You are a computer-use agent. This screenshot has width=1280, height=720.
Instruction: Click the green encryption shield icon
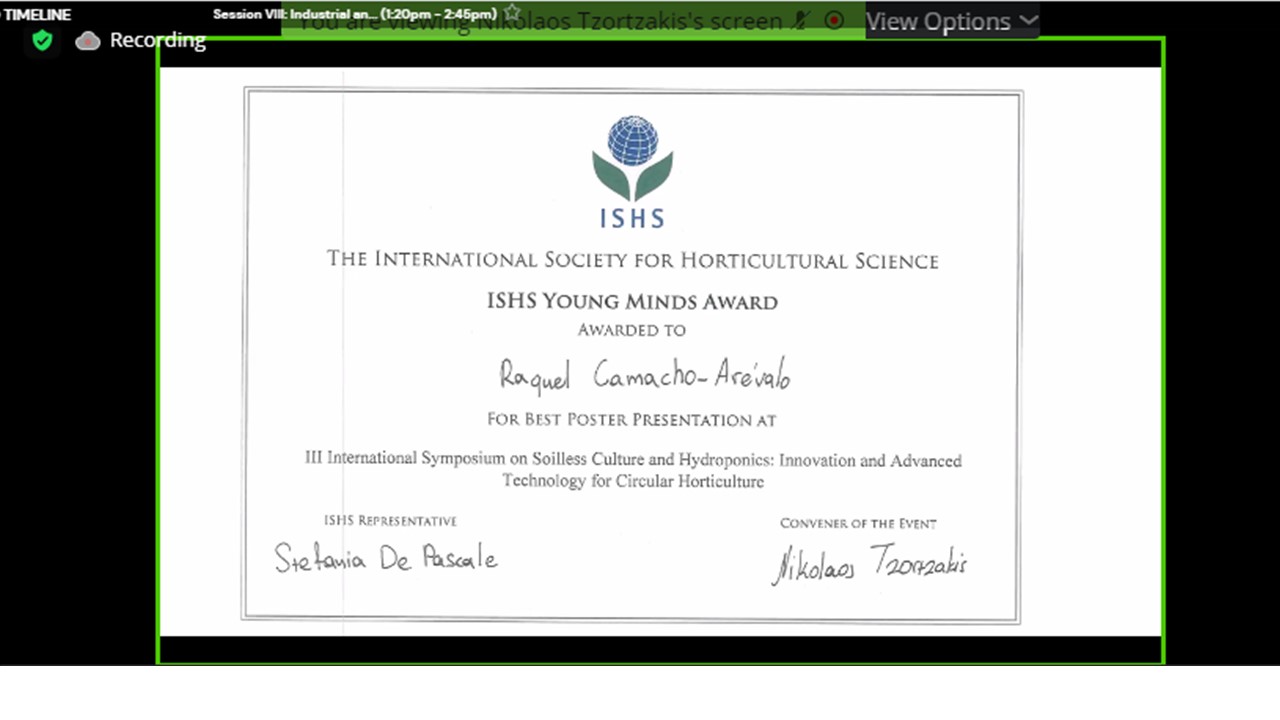tap(42, 40)
